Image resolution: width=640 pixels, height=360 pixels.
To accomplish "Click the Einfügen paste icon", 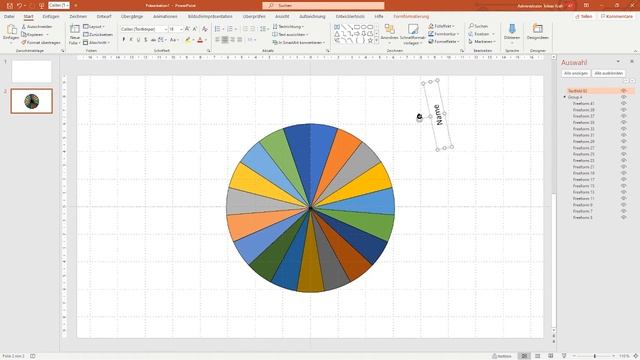I will click(x=11, y=30).
